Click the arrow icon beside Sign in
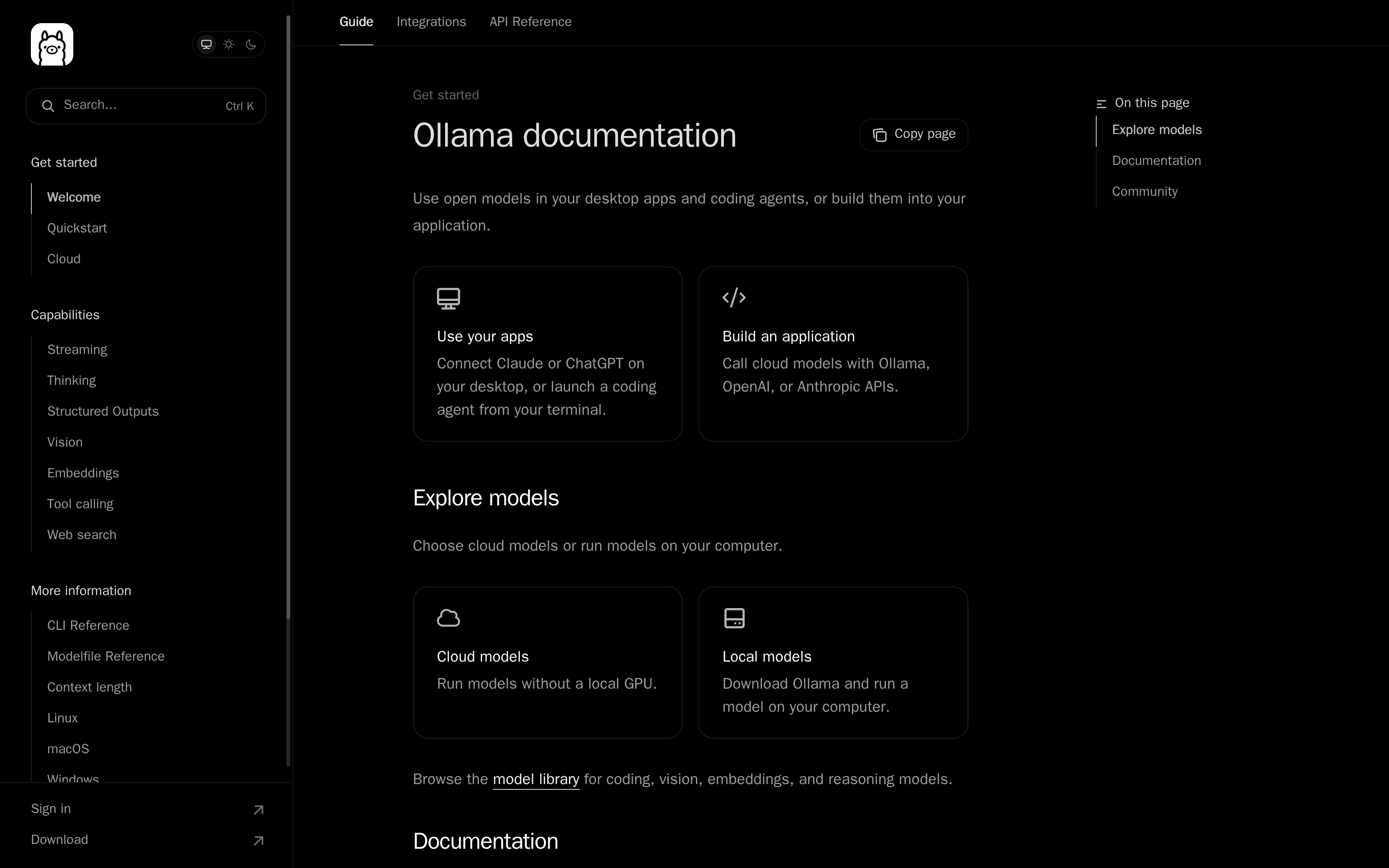The image size is (1389, 868). click(259, 810)
